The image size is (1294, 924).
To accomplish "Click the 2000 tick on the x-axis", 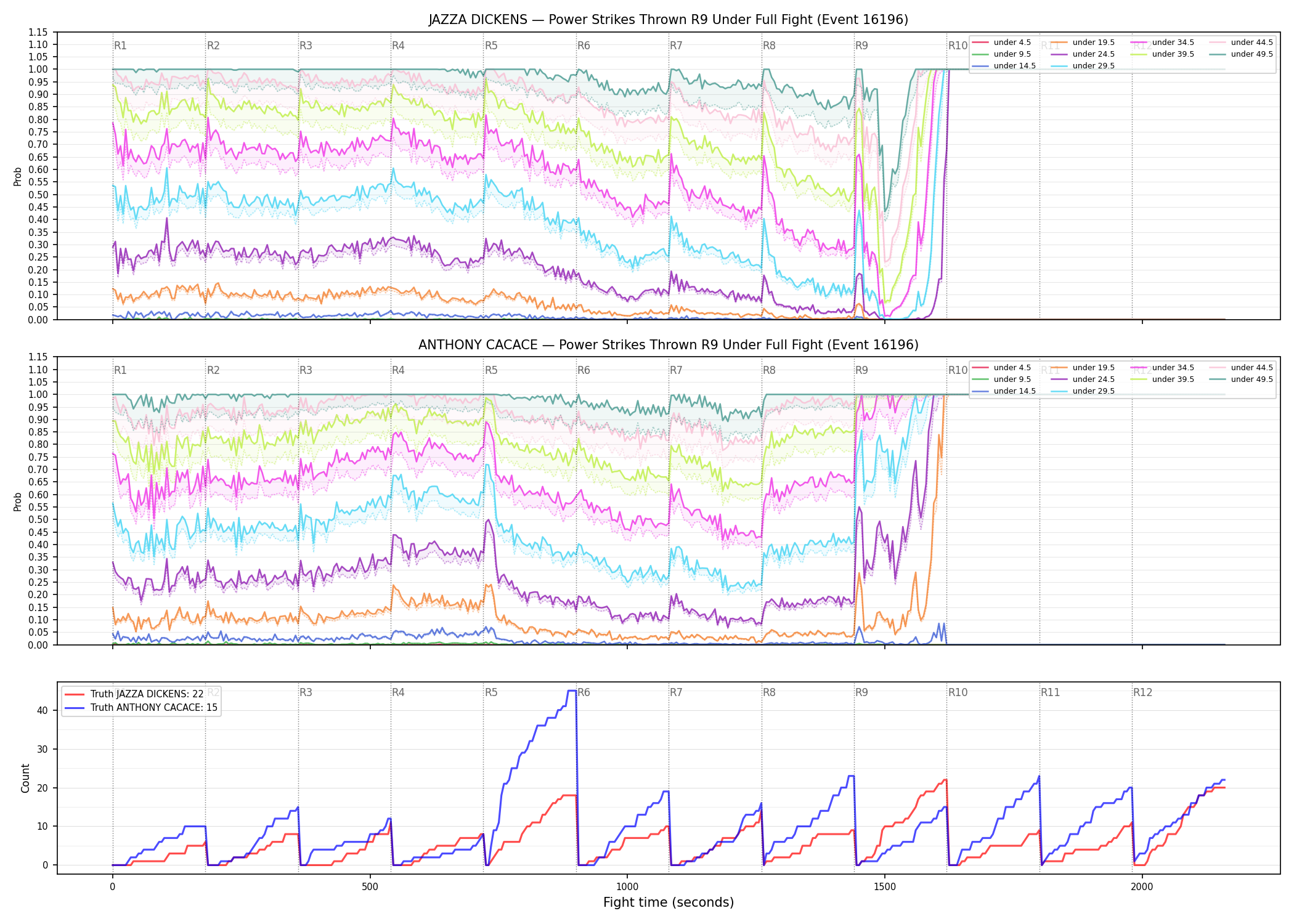I will click(1142, 887).
